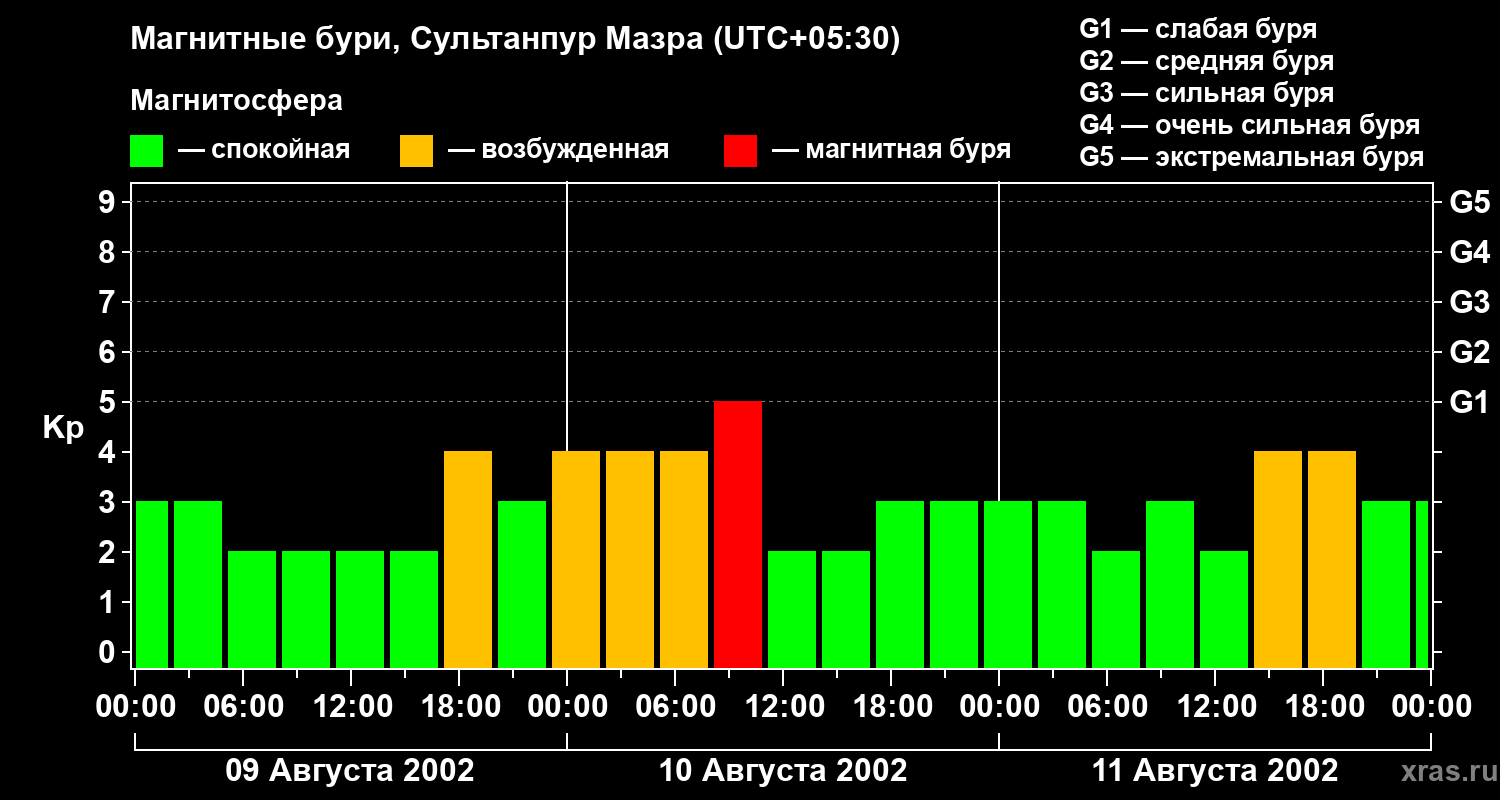Click the right-axis 'G2' level label

click(1469, 352)
